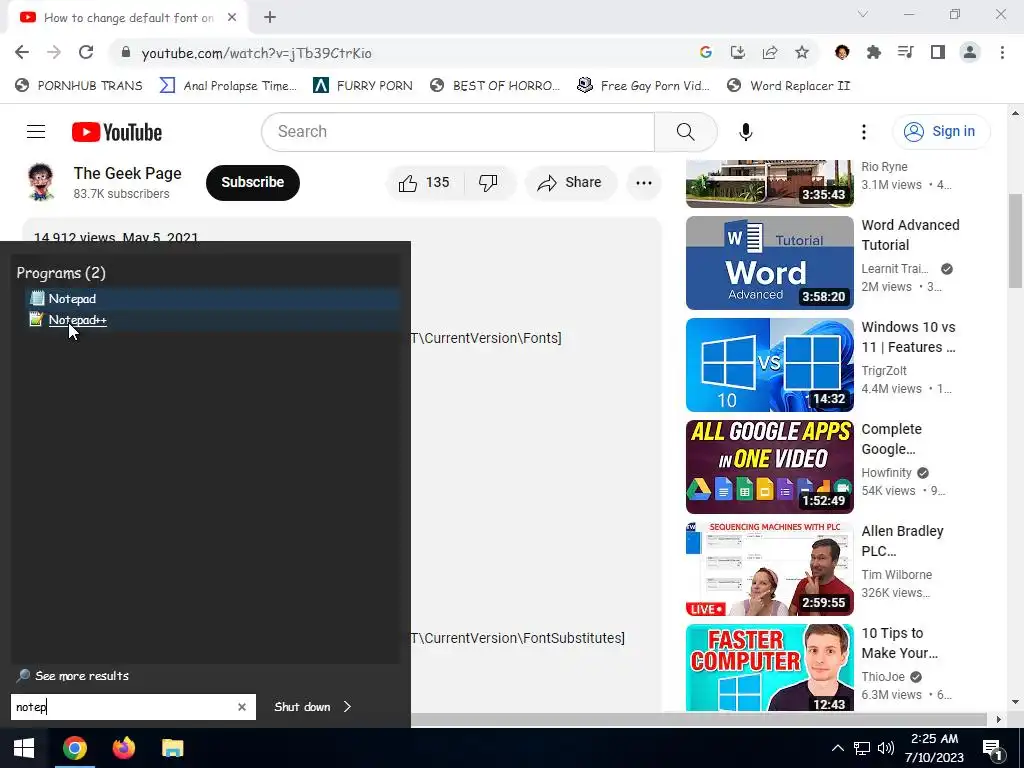Expand the Shut down options arrow

point(347,707)
